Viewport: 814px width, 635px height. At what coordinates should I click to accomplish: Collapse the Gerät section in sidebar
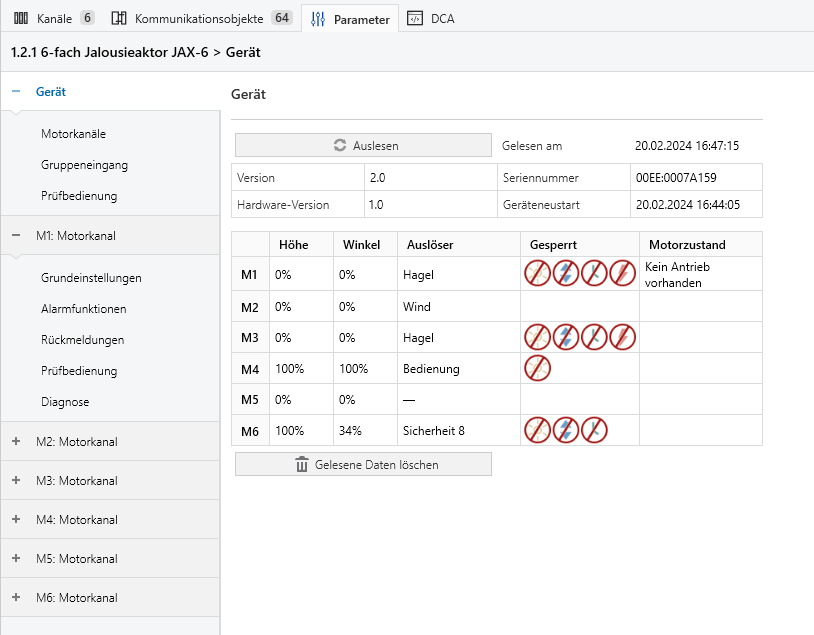point(16,92)
